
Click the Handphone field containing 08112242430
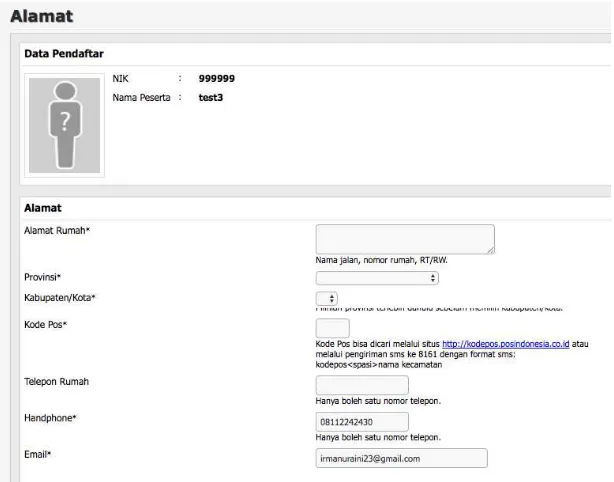(x=362, y=422)
